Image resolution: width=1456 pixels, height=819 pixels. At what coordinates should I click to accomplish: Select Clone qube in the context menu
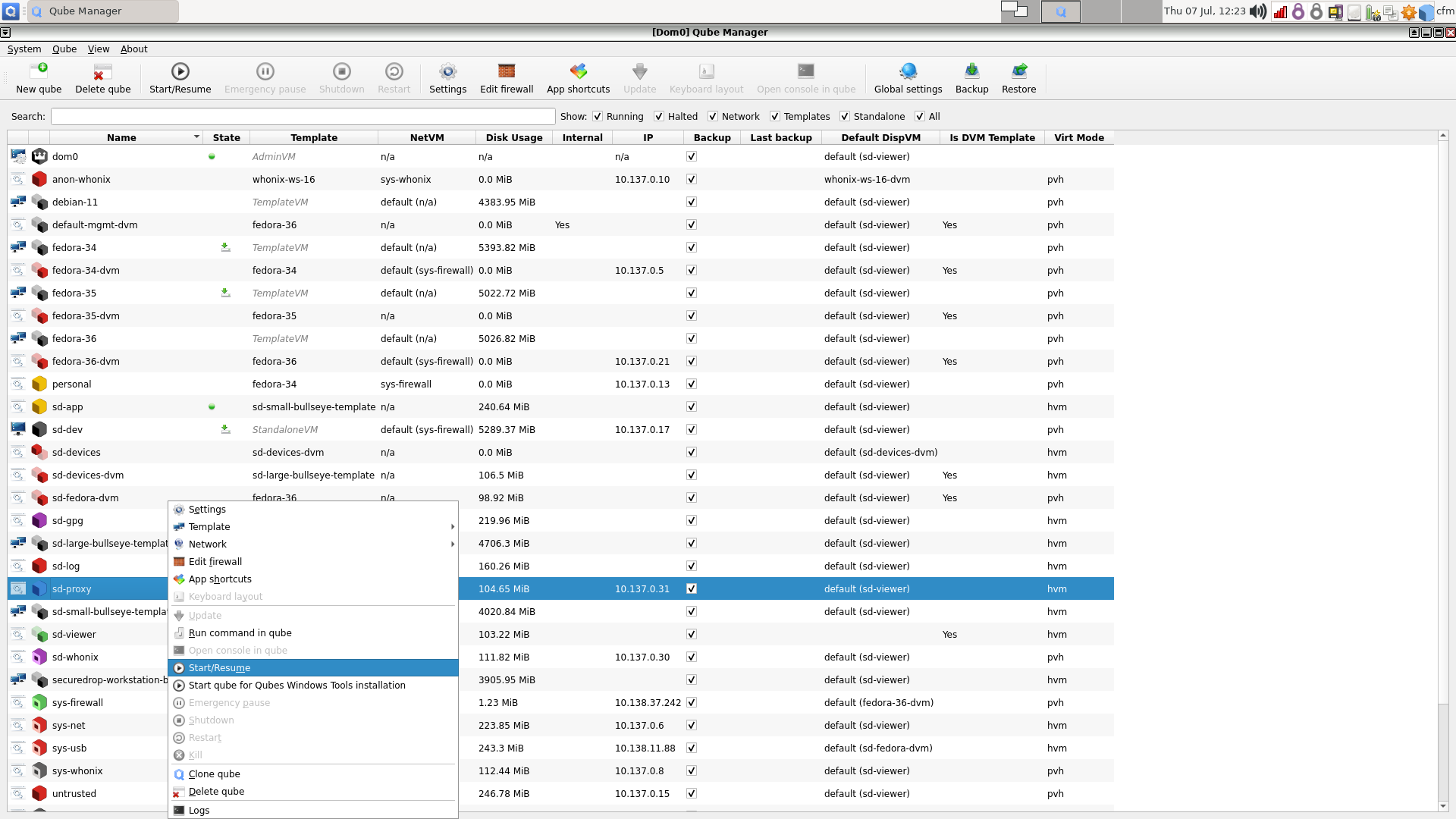tap(214, 774)
